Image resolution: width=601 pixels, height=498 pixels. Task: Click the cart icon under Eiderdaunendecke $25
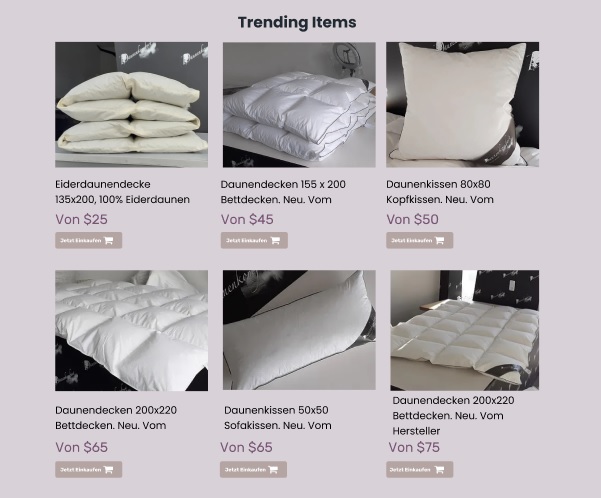[108, 240]
